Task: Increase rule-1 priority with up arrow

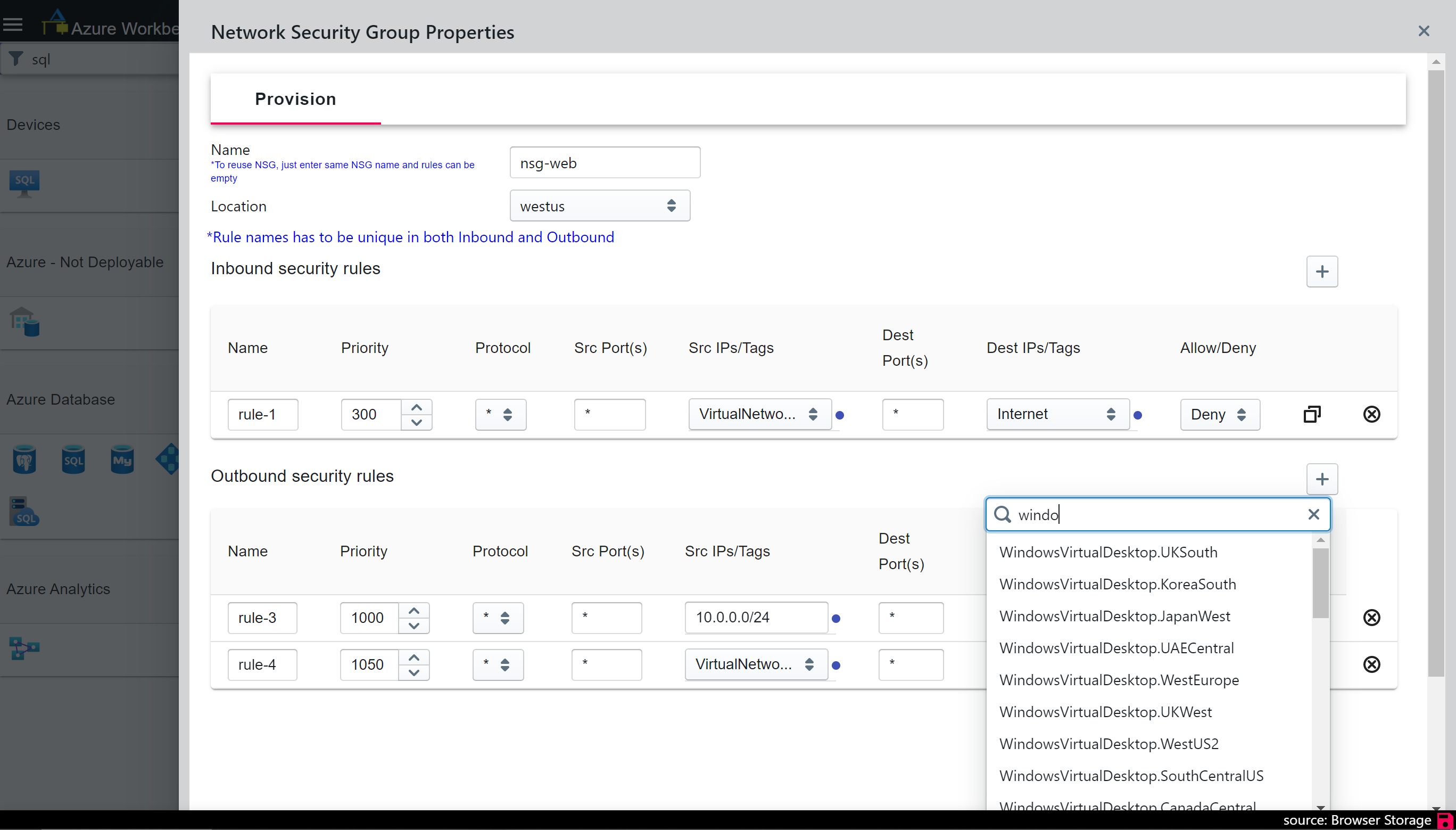Action: click(x=416, y=407)
